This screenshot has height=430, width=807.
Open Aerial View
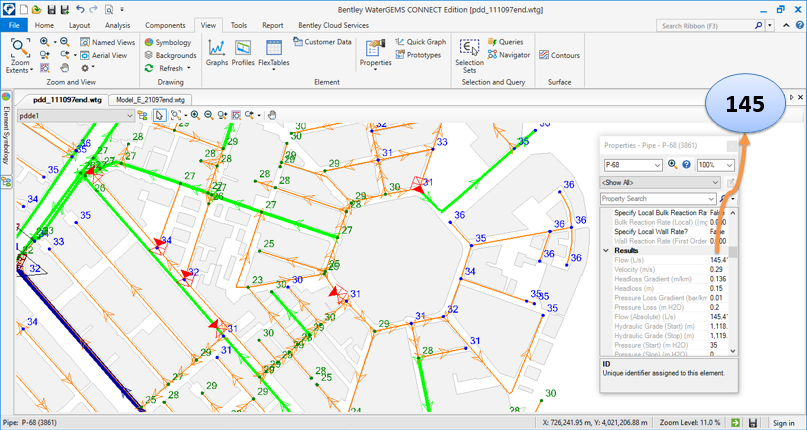pos(103,55)
